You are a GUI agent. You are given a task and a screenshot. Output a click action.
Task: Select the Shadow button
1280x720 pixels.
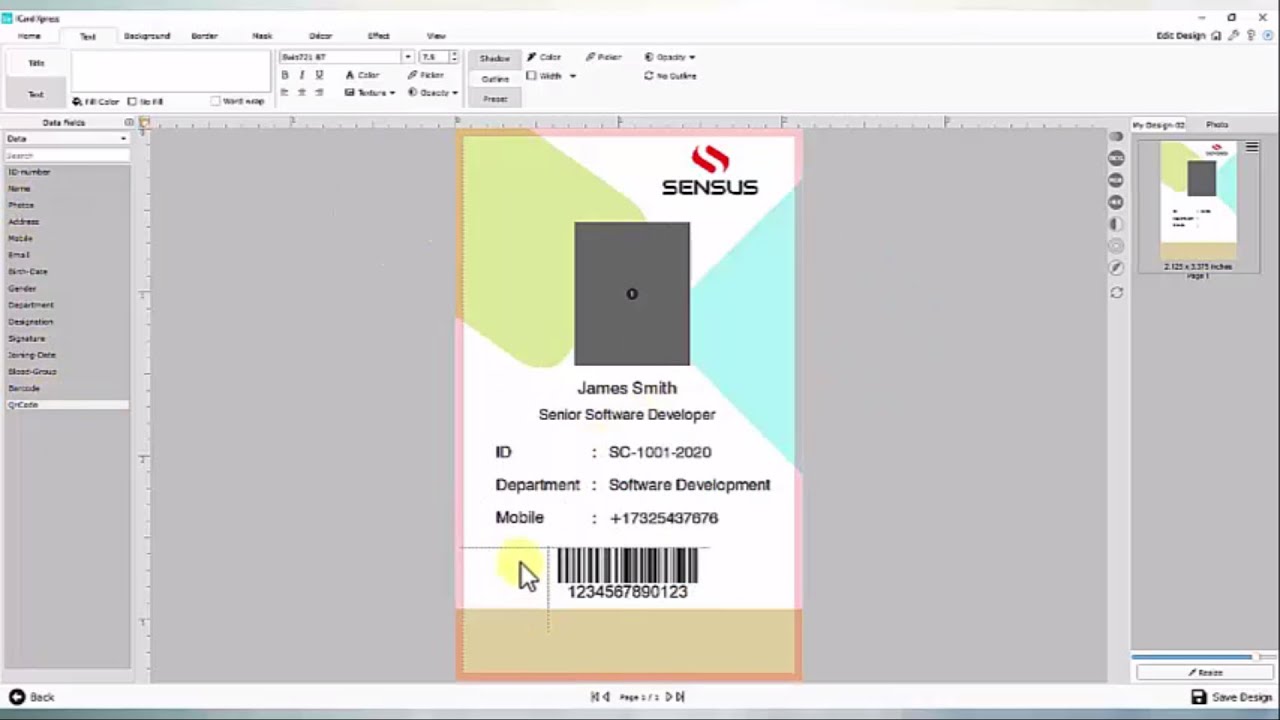tap(495, 58)
